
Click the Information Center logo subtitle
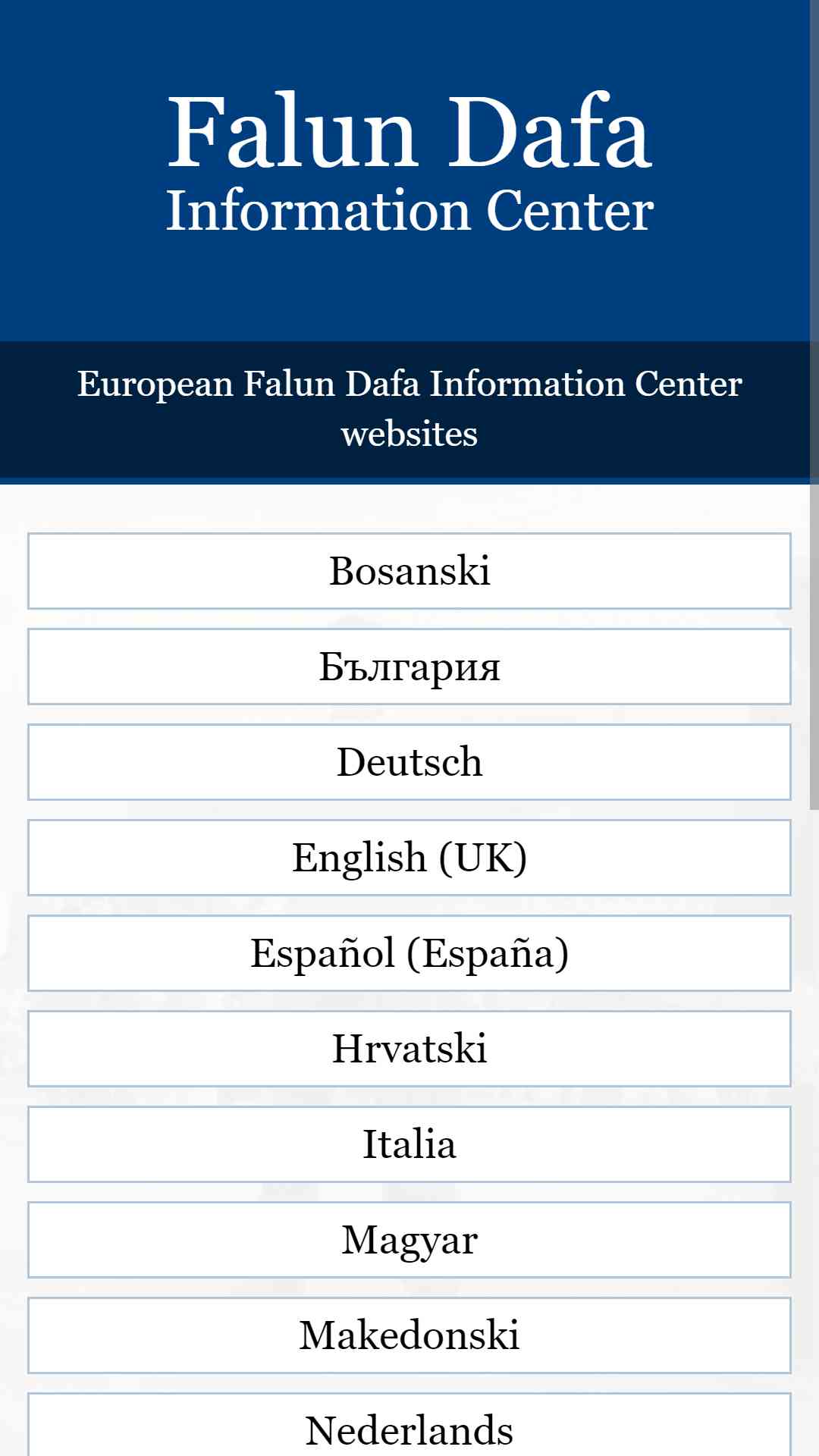tap(409, 211)
